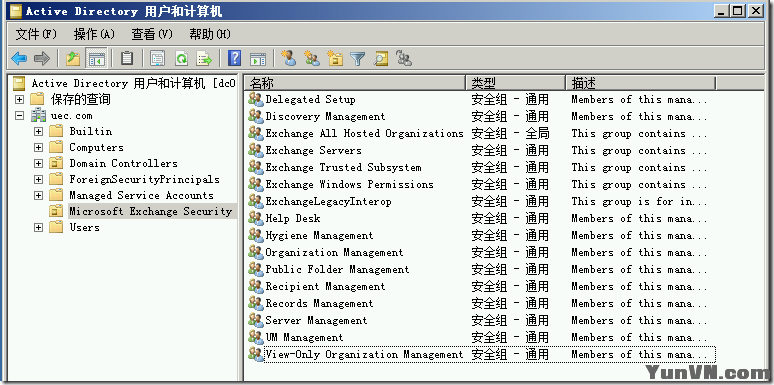Screen dimensions: 774x385
Task: Sort by the 描述 column header
Action: (641, 82)
